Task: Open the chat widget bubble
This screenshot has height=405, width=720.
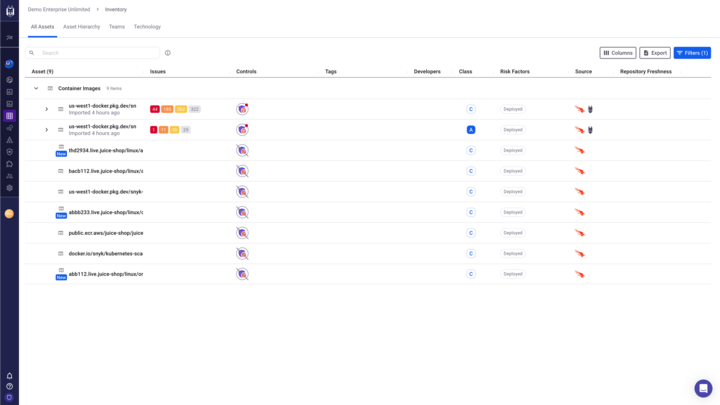Action: pyautogui.click(x=703, y=388)
